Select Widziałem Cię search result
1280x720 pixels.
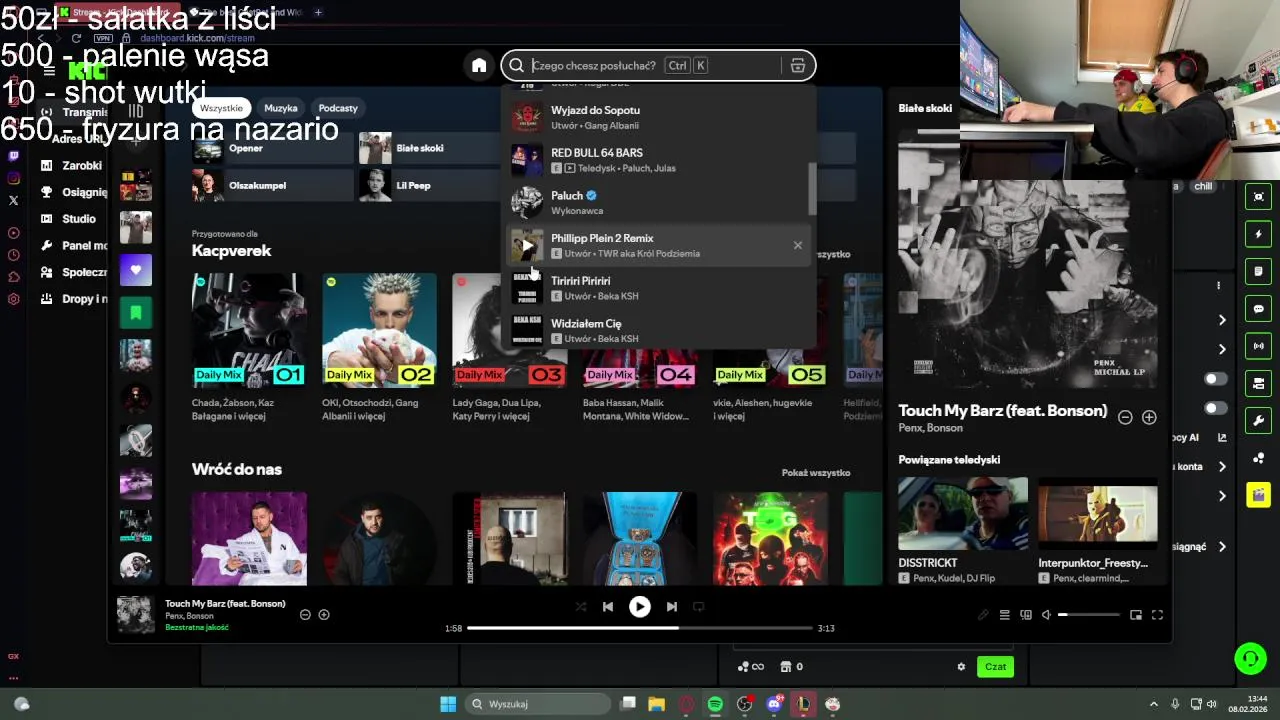point(660,331)
